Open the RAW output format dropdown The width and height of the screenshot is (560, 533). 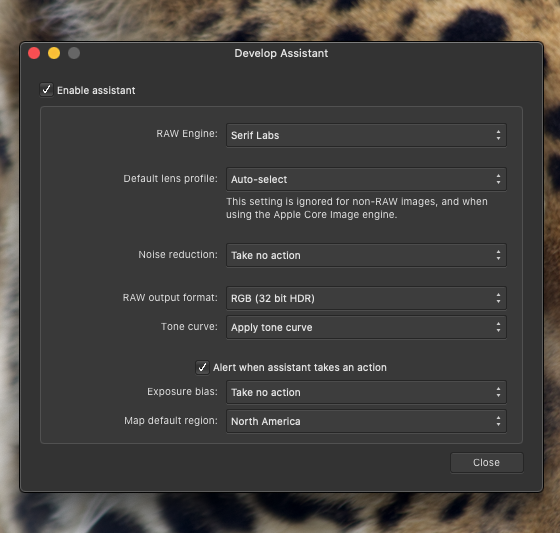pos(366,298)
